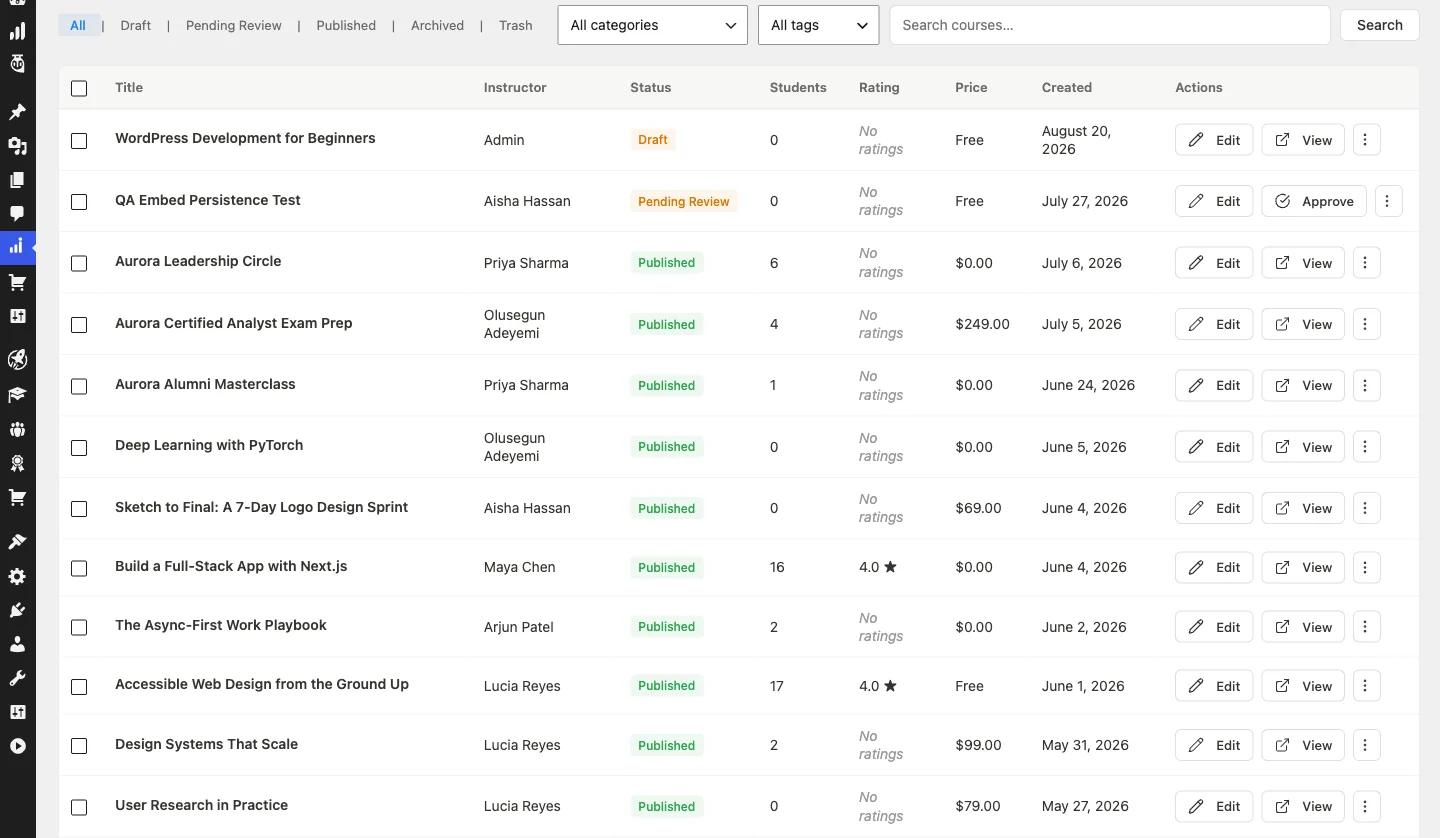Open the Pages icon in sidebar
This screenshot has width=1440, height=838.
(x=17, y=180)
